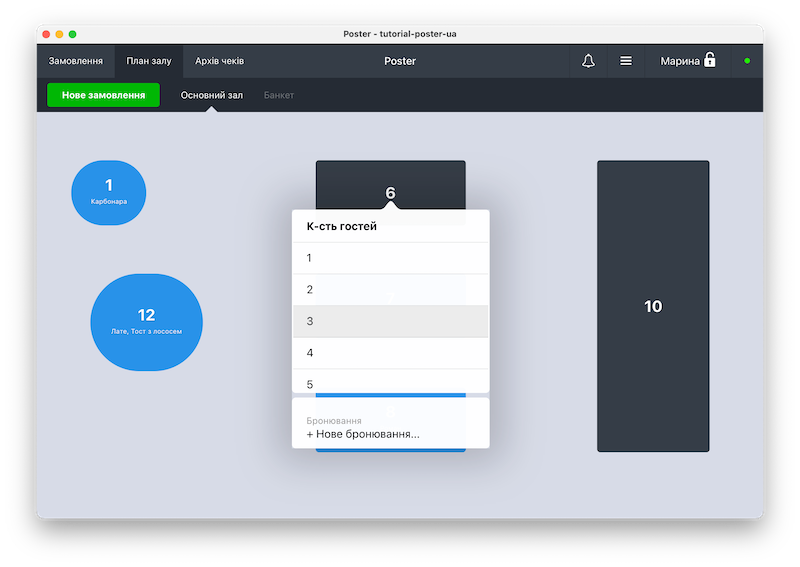The image size is (800, 567).
Task: Open the hamburger menu icon
Action: (626, 61)
